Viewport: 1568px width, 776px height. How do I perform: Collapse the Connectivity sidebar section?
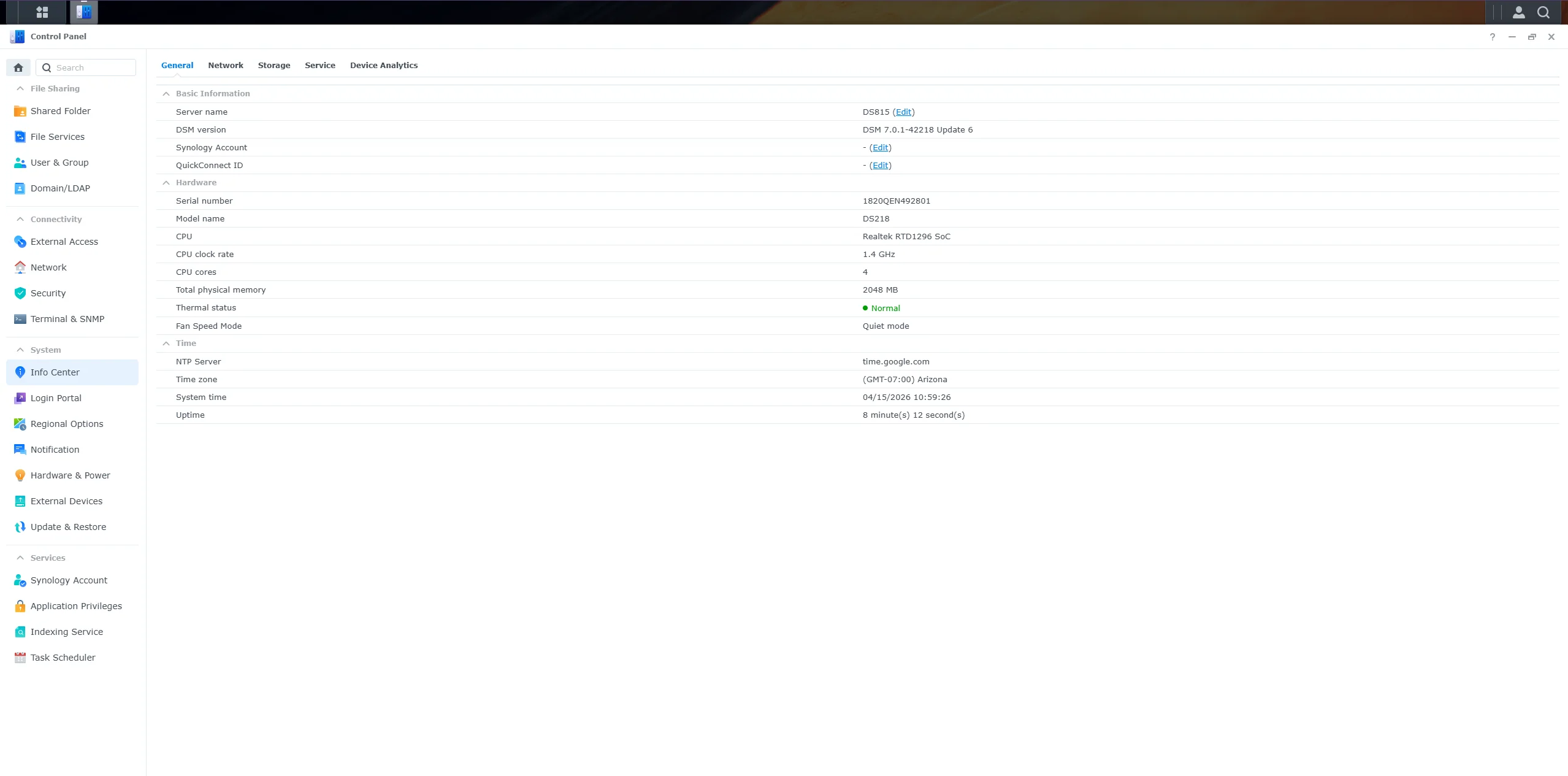(20, 219)
